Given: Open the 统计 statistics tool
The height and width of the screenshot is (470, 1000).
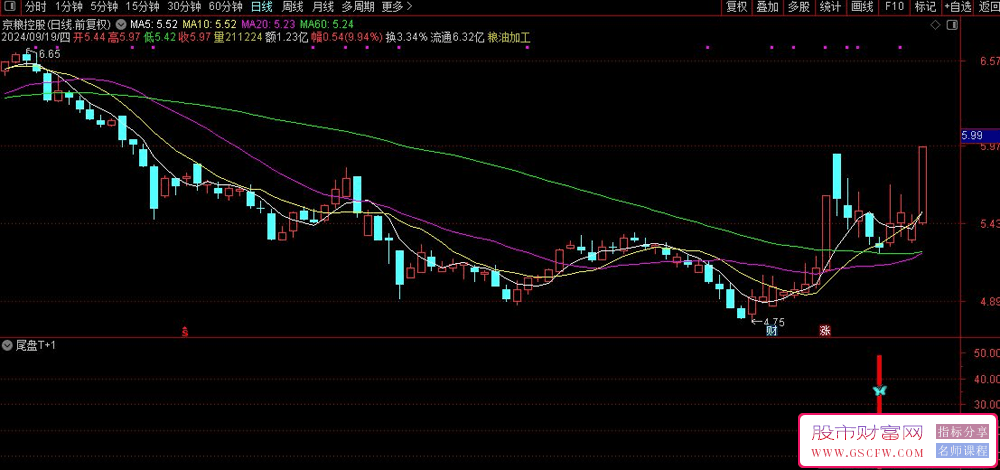Looking at the screenshot, I should 830,7.
